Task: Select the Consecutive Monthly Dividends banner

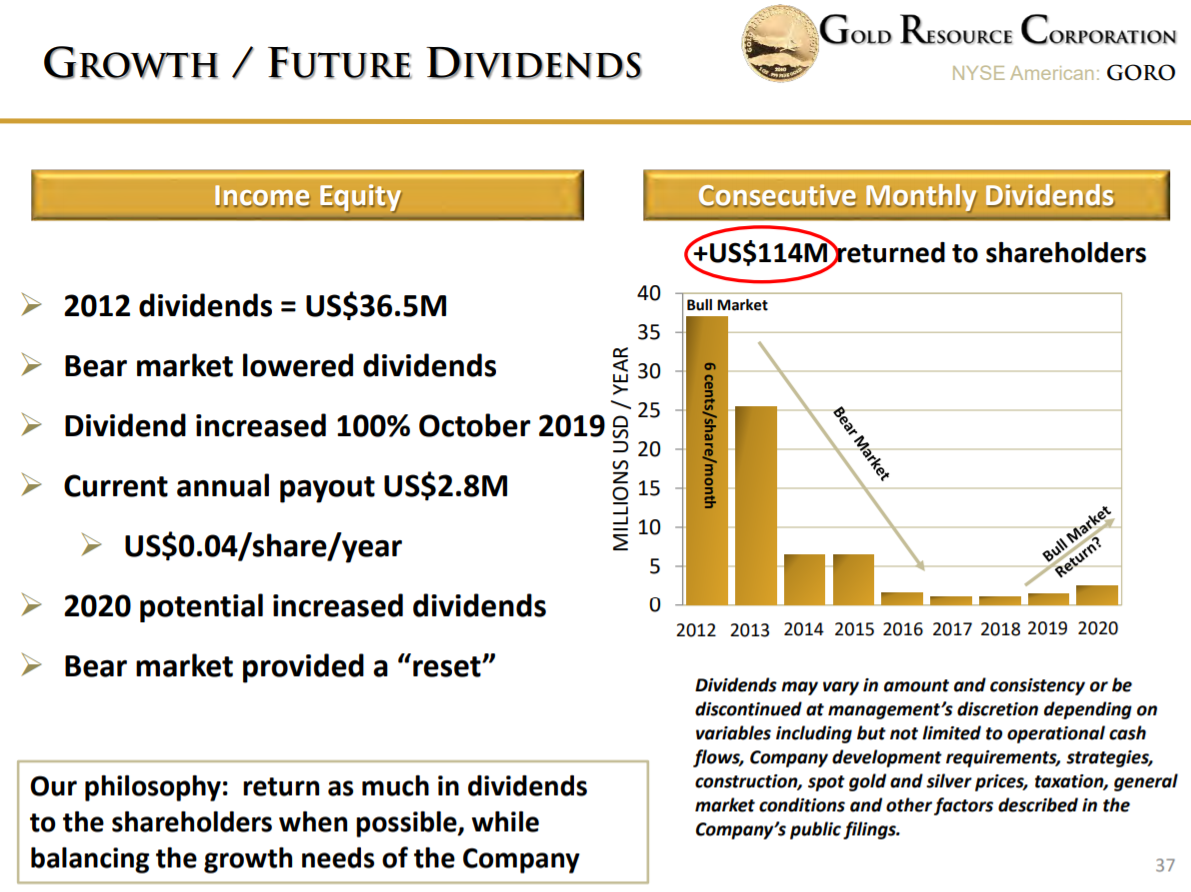Action: (x=905, y=195)
